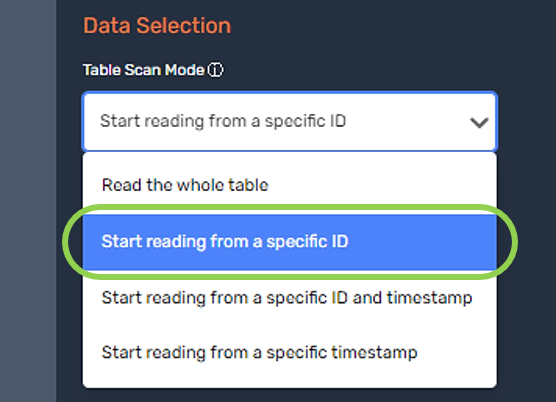The height and width of the screenshot is (402, 556).
Task: Click dark panel area right of dropdown list
Action: coord(526,269)
